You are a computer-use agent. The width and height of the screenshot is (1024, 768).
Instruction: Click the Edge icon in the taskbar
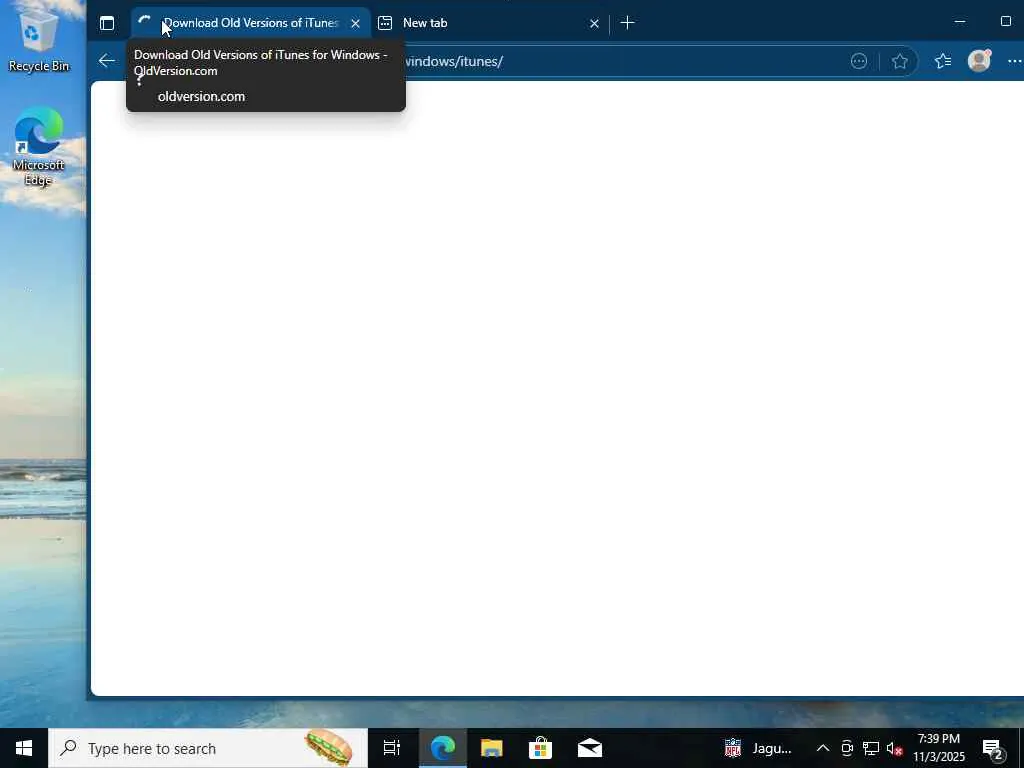(442, 748)
